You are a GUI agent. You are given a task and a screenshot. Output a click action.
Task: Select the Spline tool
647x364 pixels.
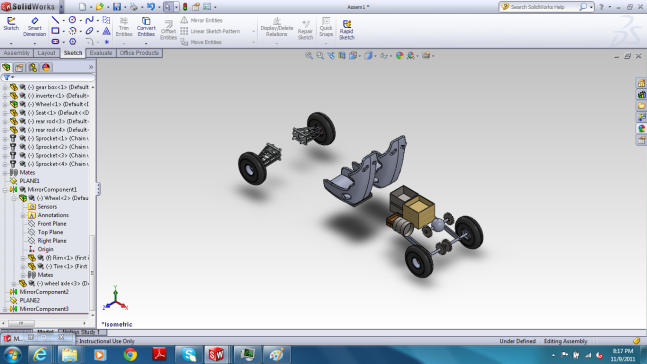tap(89, 20)
